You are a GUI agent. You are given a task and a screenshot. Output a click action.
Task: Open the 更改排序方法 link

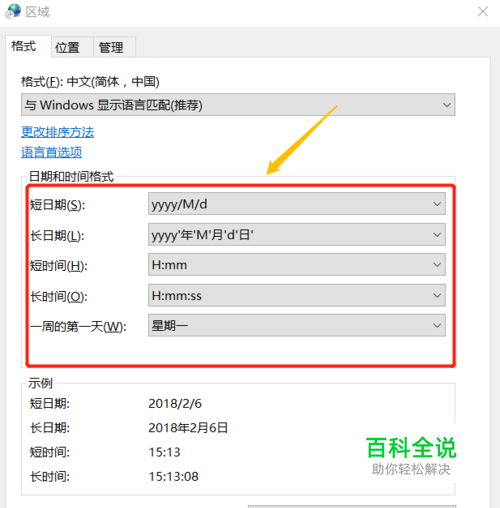58,132
